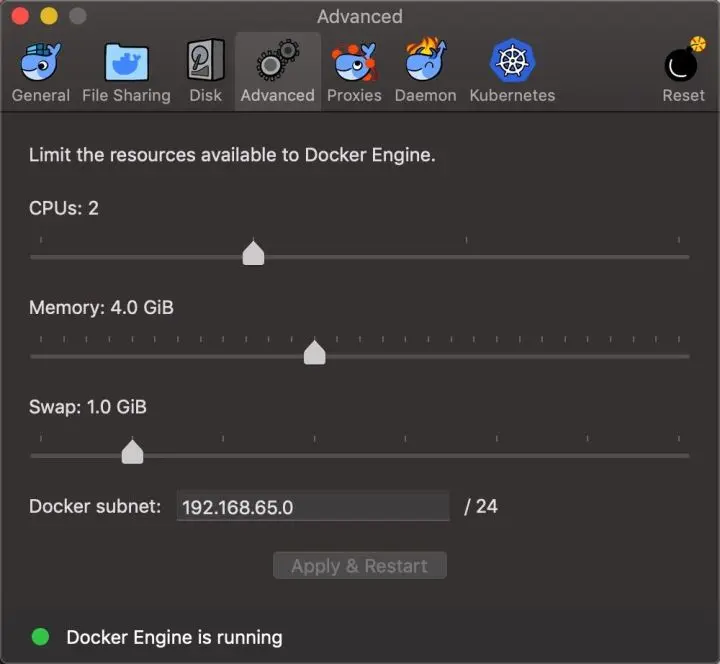This screenshot has width=720, height=664.
Task: Click the Memory slider handle
Action: tap(314, 352)
